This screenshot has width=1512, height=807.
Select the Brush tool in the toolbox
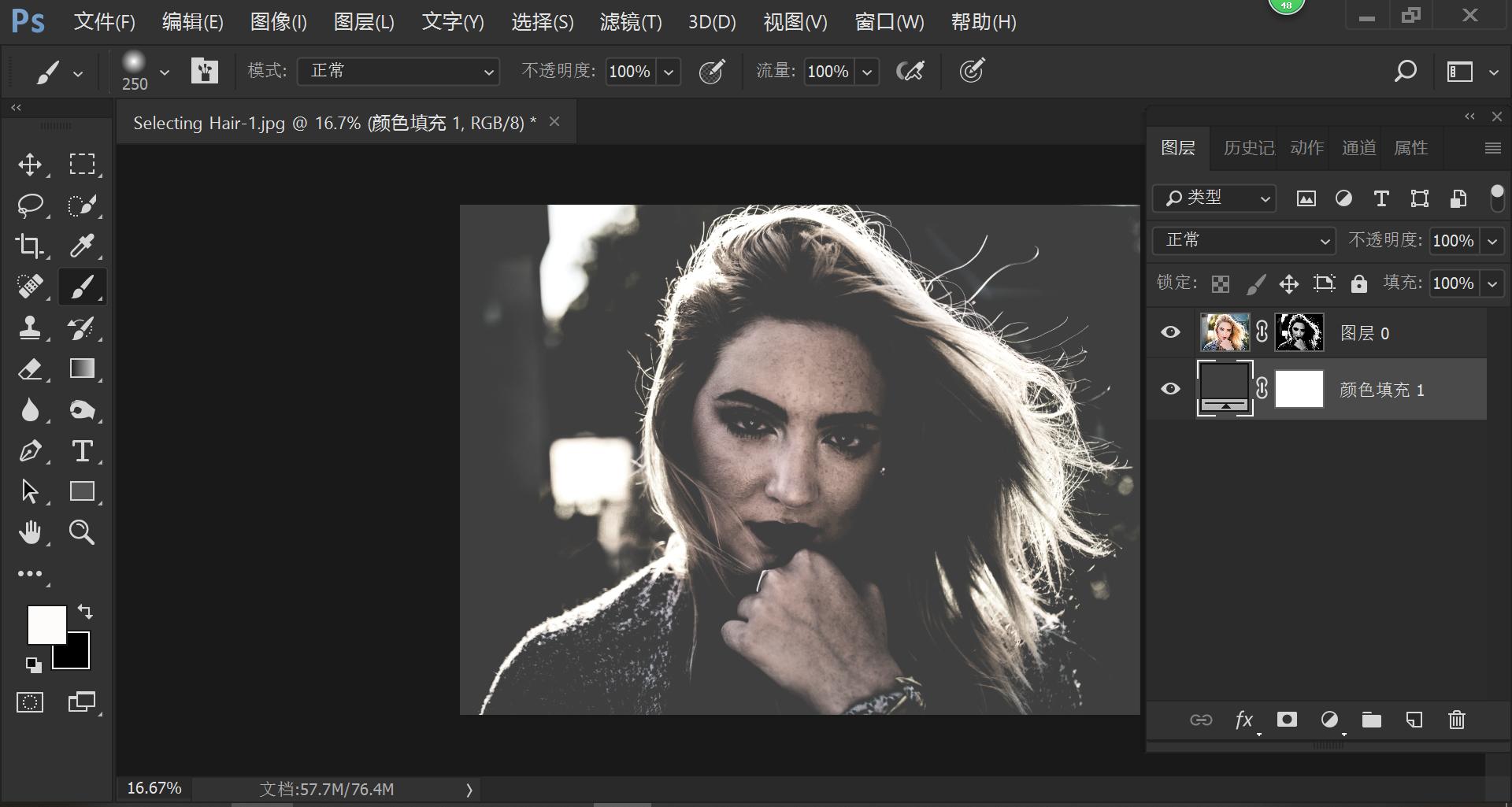(x=82, y=287)
